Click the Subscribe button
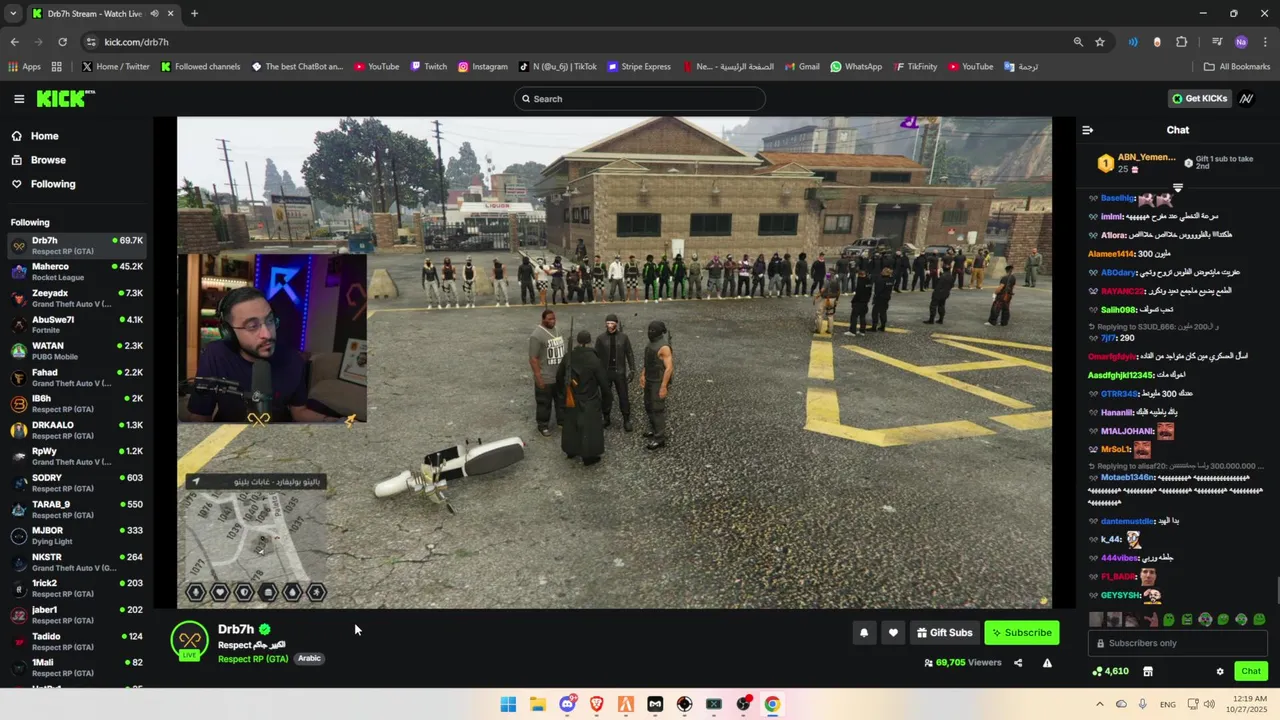 pos(1021,633)
